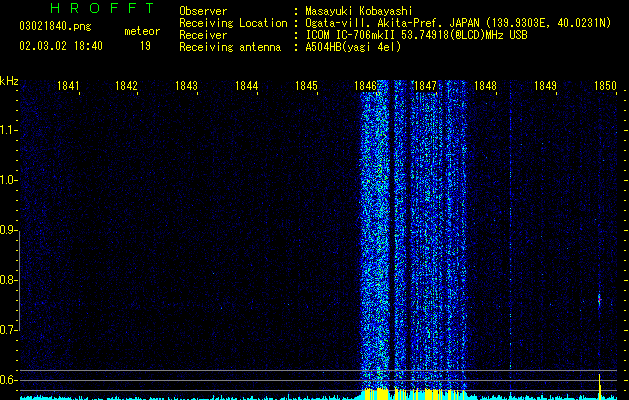Click the Observer label
Screen dimensions: 629x400
(x=203, y=11)
